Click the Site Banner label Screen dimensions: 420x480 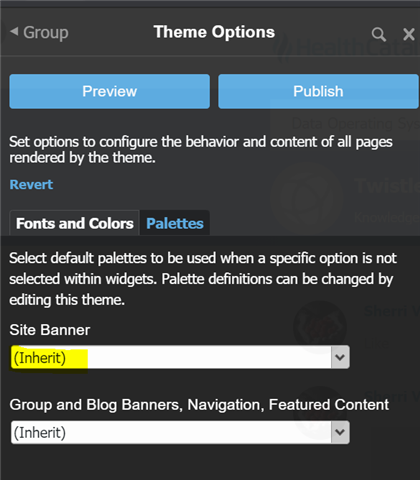50,330
